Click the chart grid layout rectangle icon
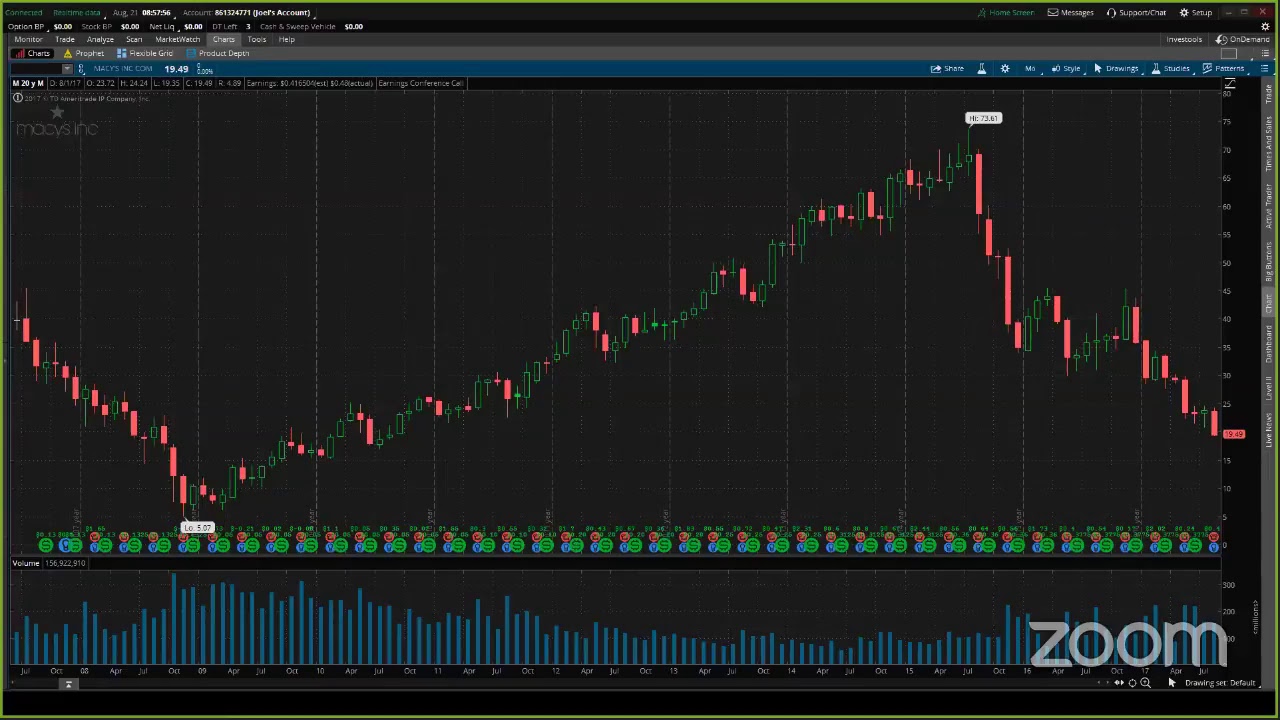Viewport: 1280px width, 720px height. click(x=1231, y=54)
